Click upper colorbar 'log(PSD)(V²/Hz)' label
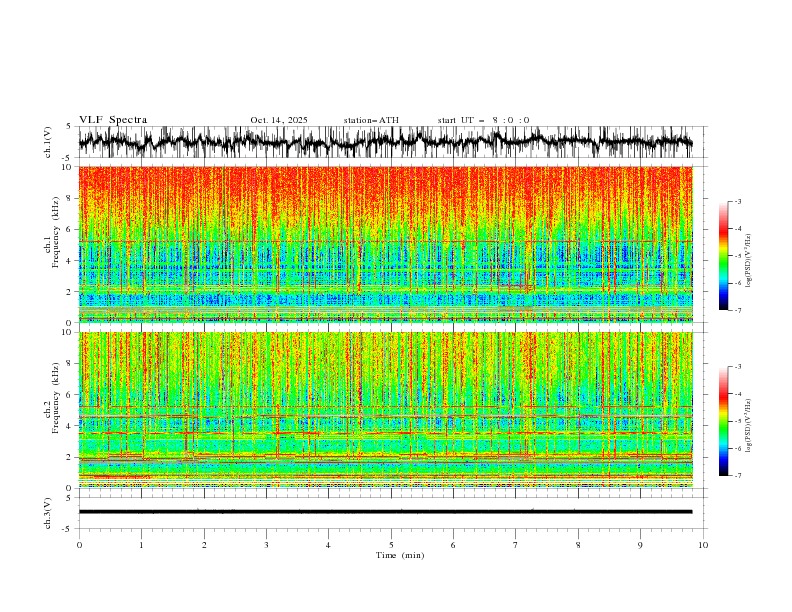Viewport: 792px width, 612px height. (x=749, y=261)
